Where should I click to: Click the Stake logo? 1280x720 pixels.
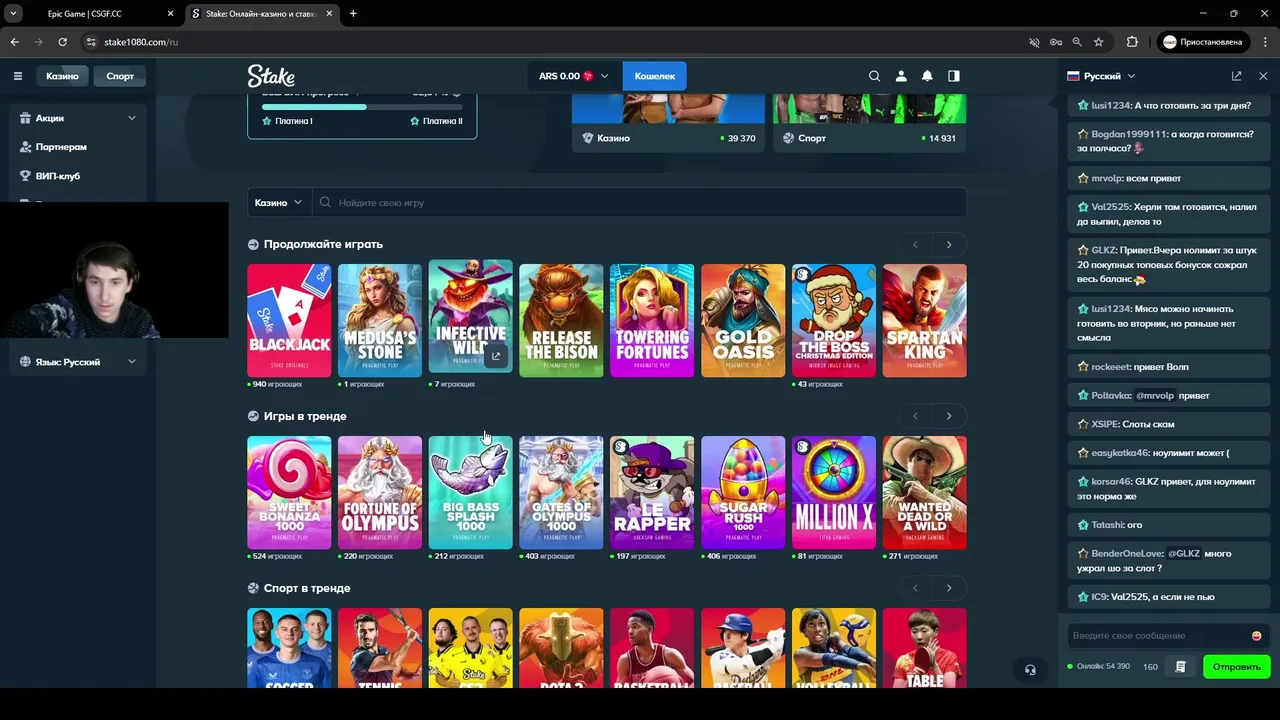coord(271,76)
